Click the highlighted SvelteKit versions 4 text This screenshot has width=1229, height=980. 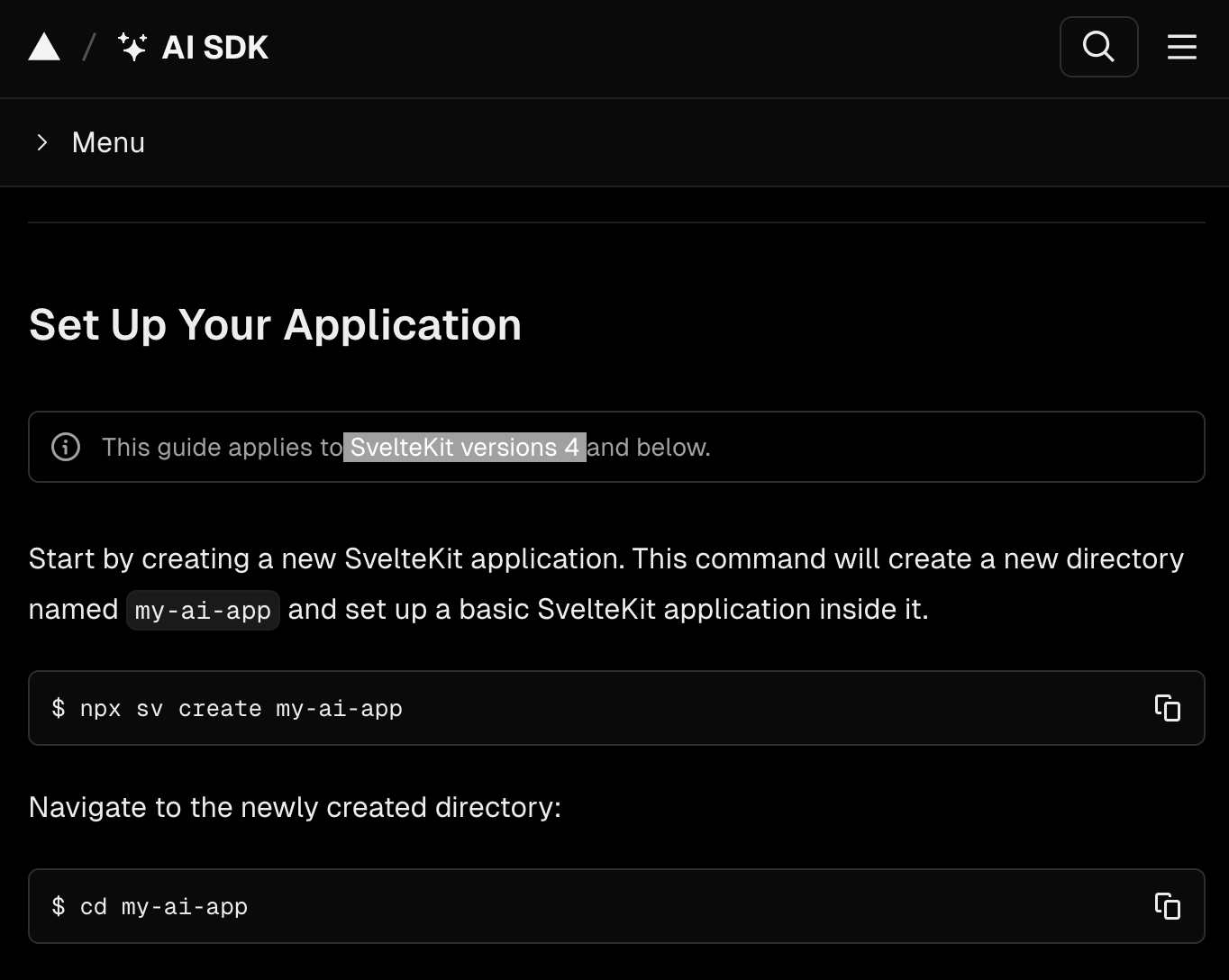(x=465, y=447)
